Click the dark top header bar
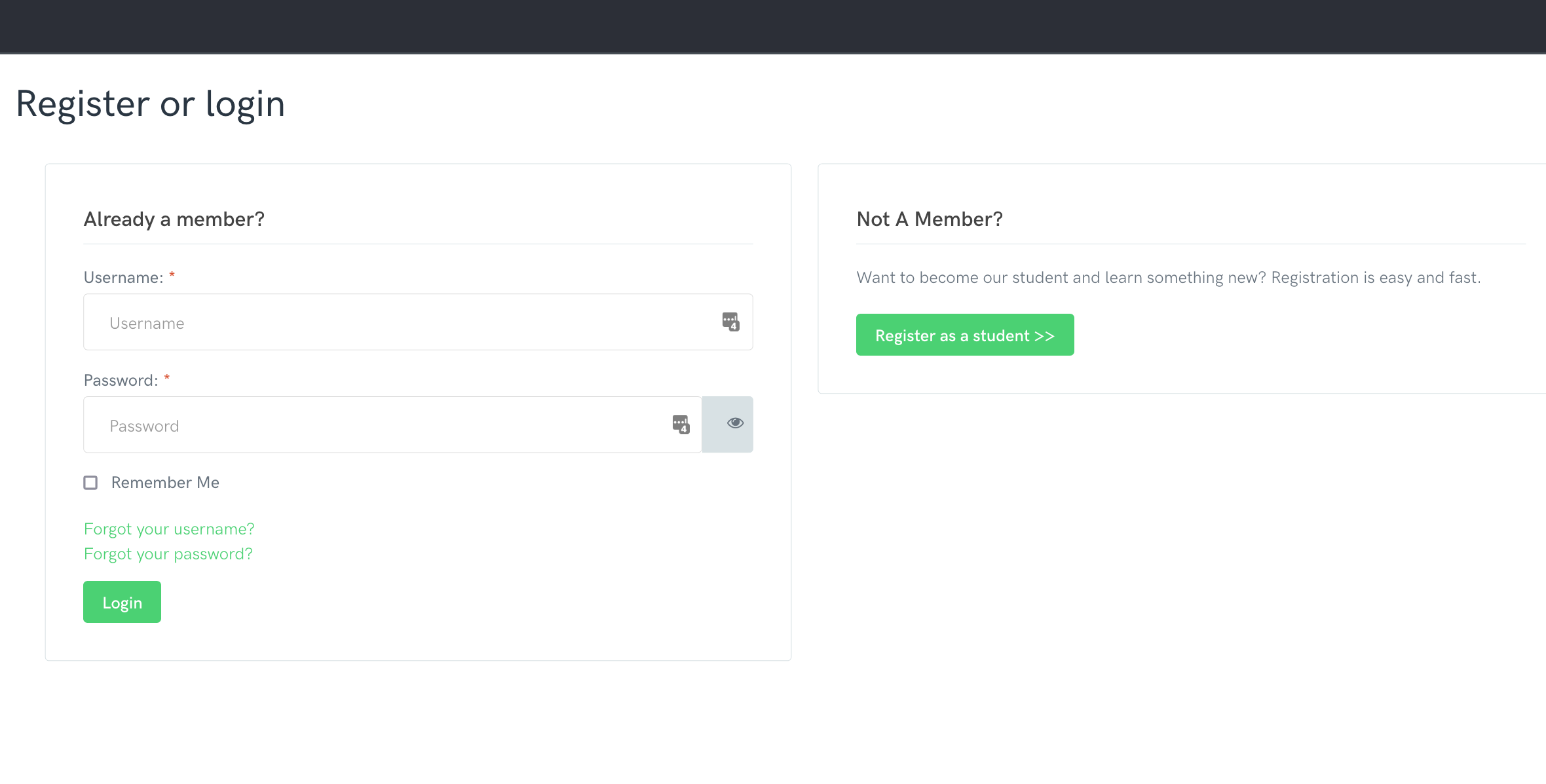Screen dimensions: 1546x784 pyautogui.click(x=773, y=26)
